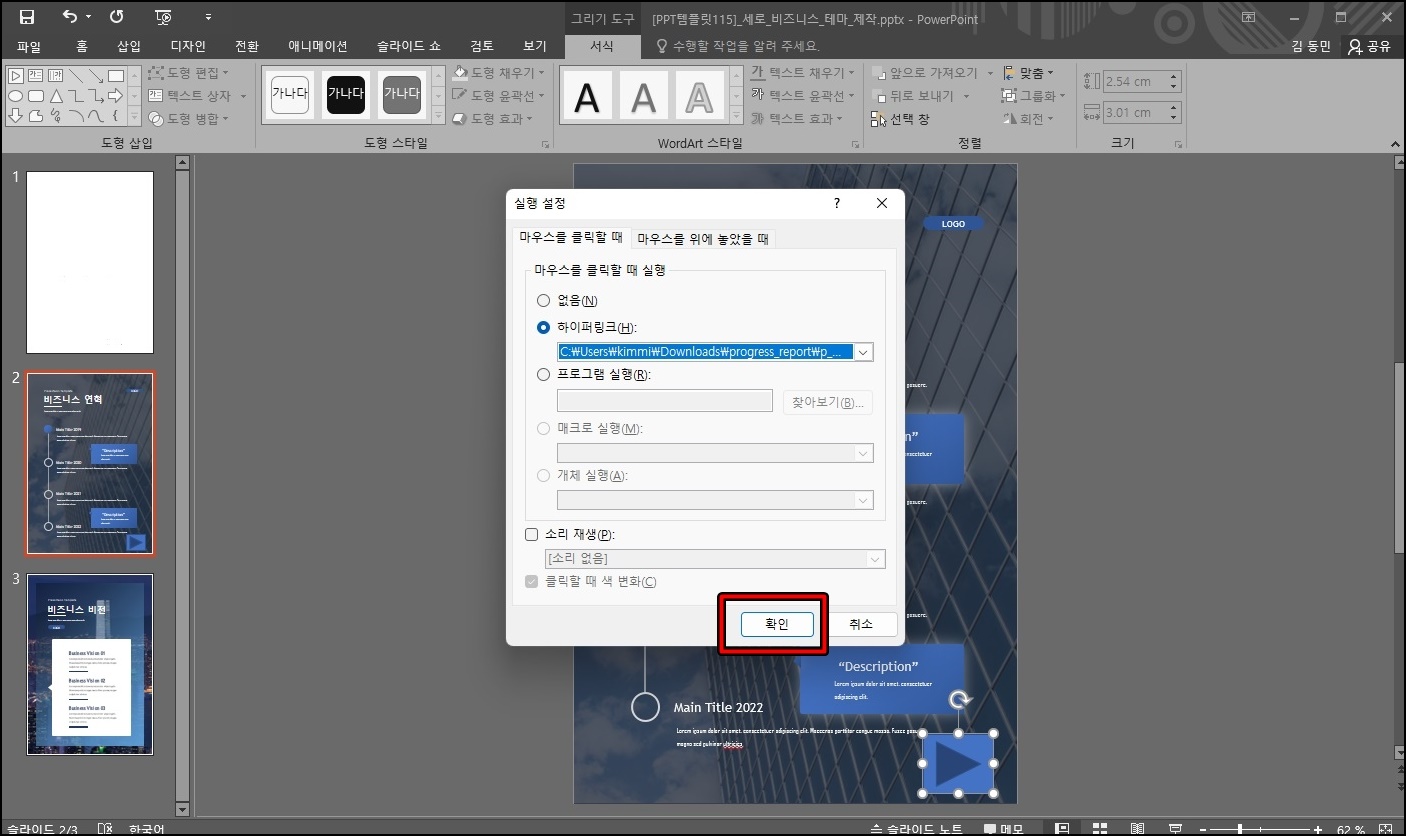Image resolution: width=1406 pixels, height=836 pixels.
Task: Apply the white outlined shape style
Action: (x=290, y=93)
